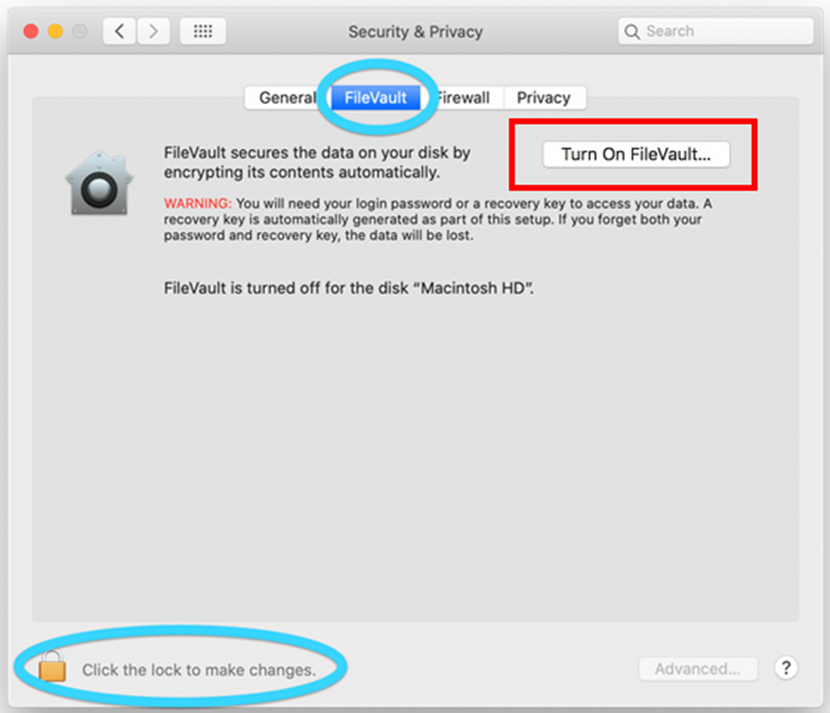Open the Firewall tab
Image resolution: width=830 pixels, height=713 pixels.
click(462, 98)
